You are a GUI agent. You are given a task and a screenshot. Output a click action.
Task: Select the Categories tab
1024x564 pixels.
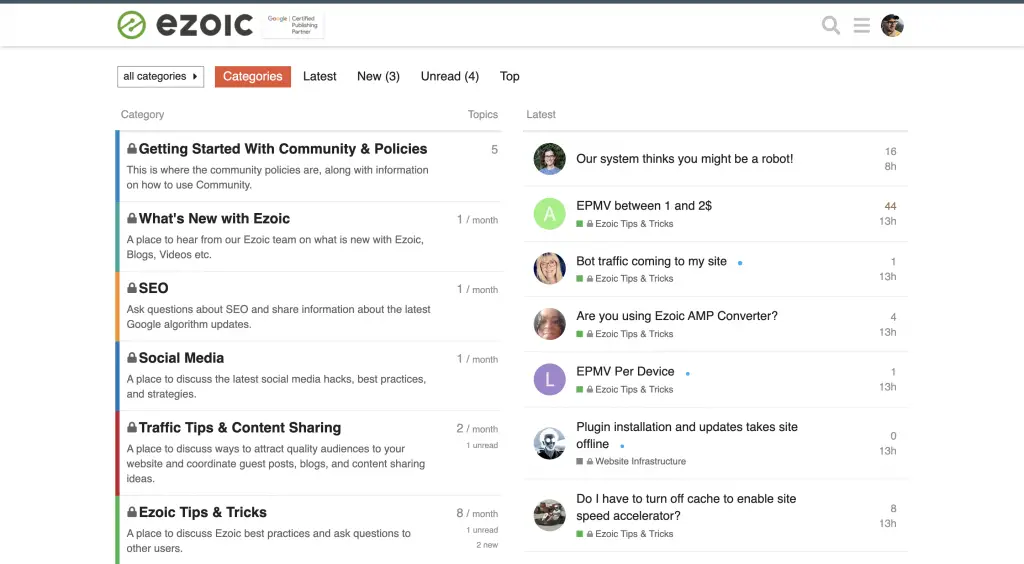[253, 76]
